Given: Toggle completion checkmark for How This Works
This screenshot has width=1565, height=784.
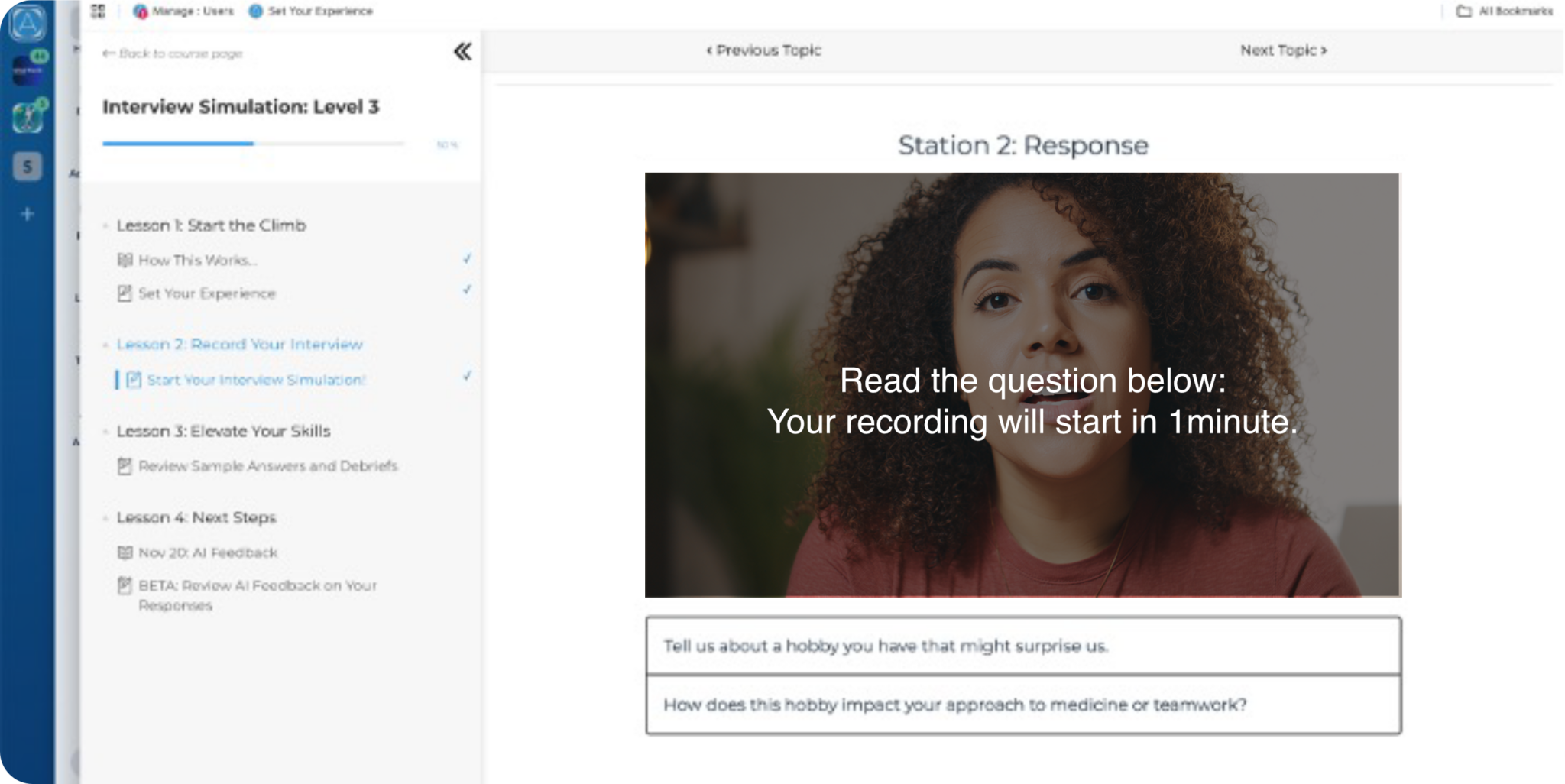Looking at the screenshot, I should point(467,259).
